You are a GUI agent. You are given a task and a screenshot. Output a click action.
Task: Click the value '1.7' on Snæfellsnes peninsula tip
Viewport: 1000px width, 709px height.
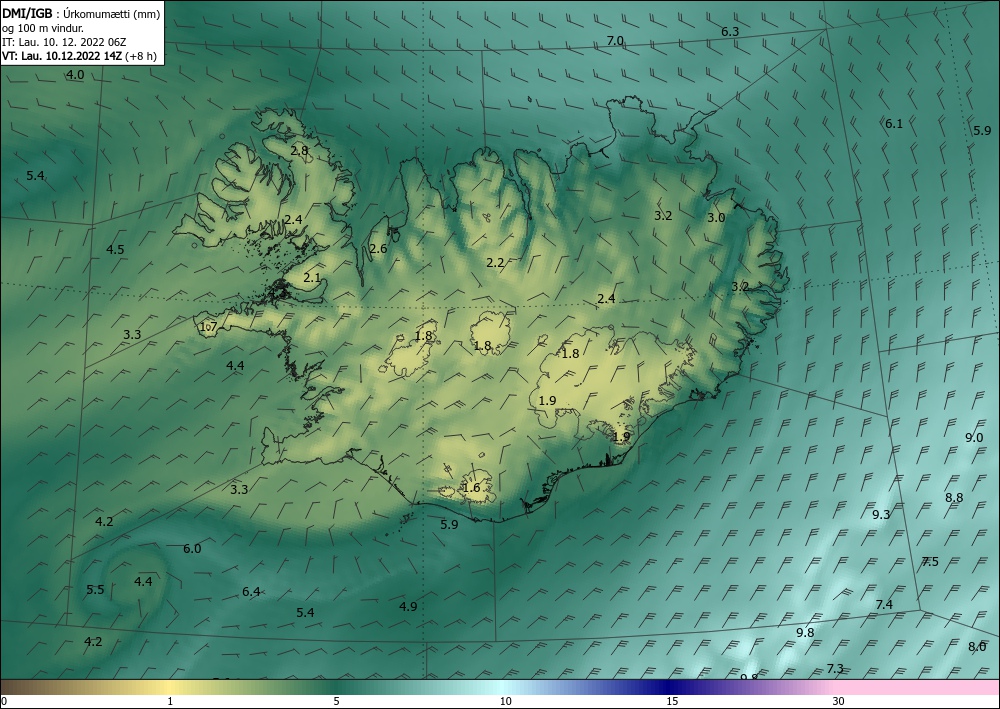pyautogui.click(x=209, y=327)
